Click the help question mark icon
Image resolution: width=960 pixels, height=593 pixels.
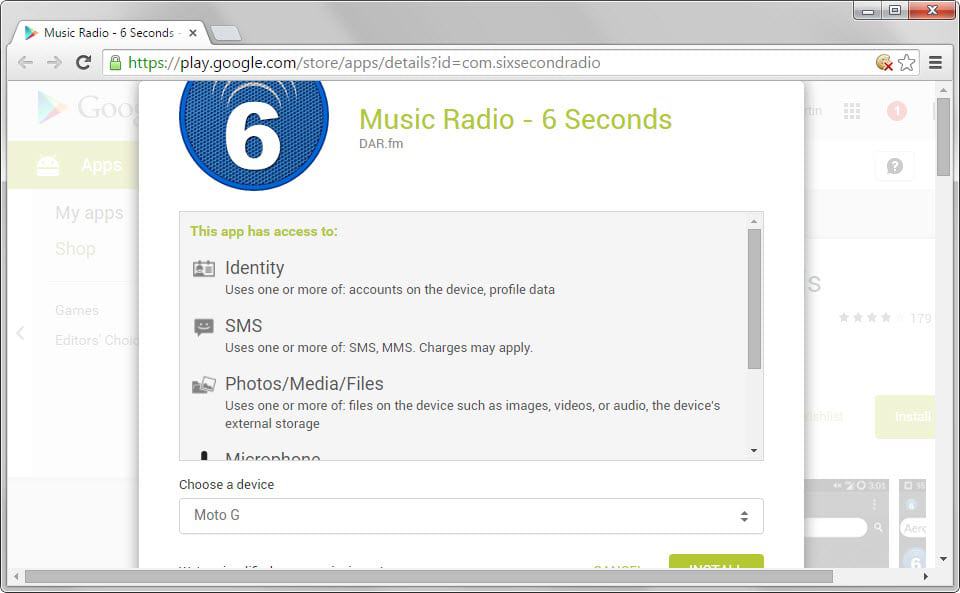click(x=894, y=166)
